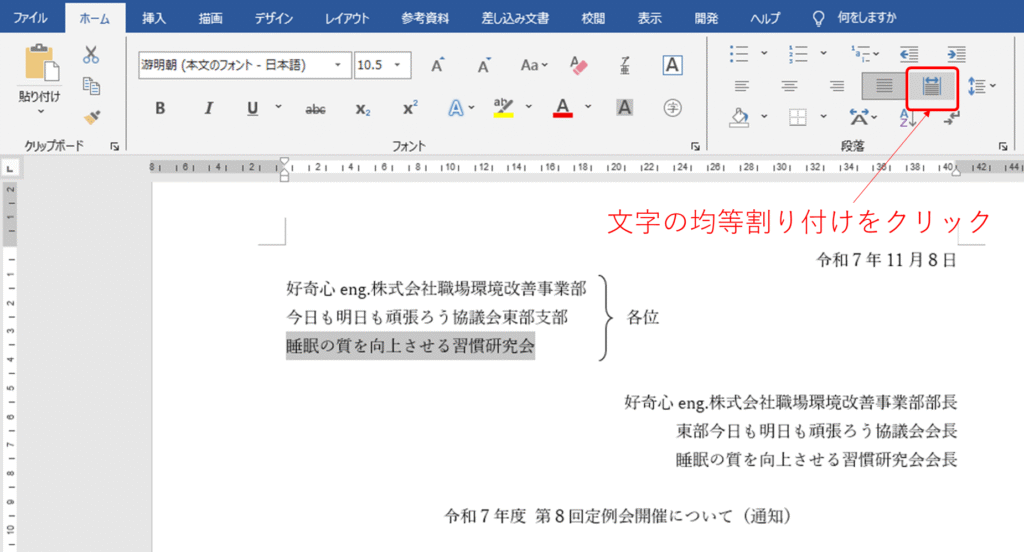Viewport: 1024px width, 552px height.
Task: Open the font name dropdown 游明朝
Action: point(337,65)
